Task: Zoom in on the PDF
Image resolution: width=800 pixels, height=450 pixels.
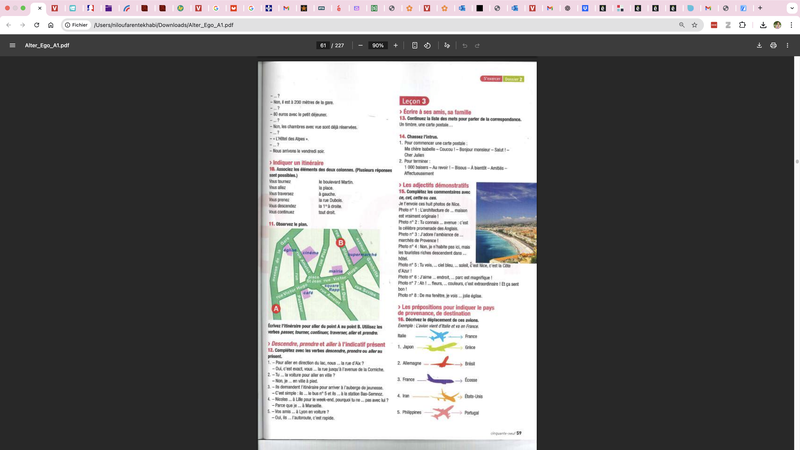Action: 396,45
